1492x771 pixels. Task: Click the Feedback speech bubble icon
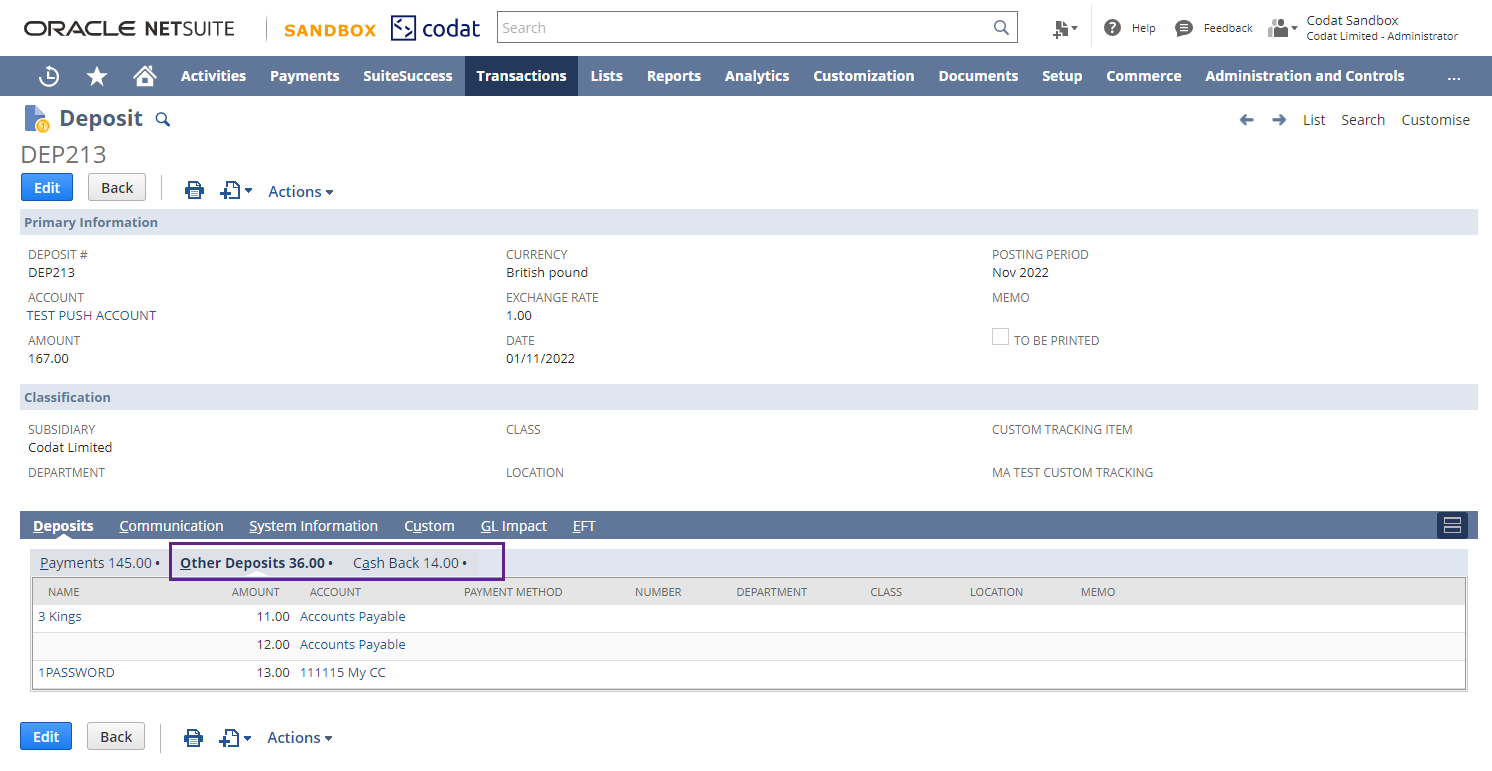coord(1184,27)
